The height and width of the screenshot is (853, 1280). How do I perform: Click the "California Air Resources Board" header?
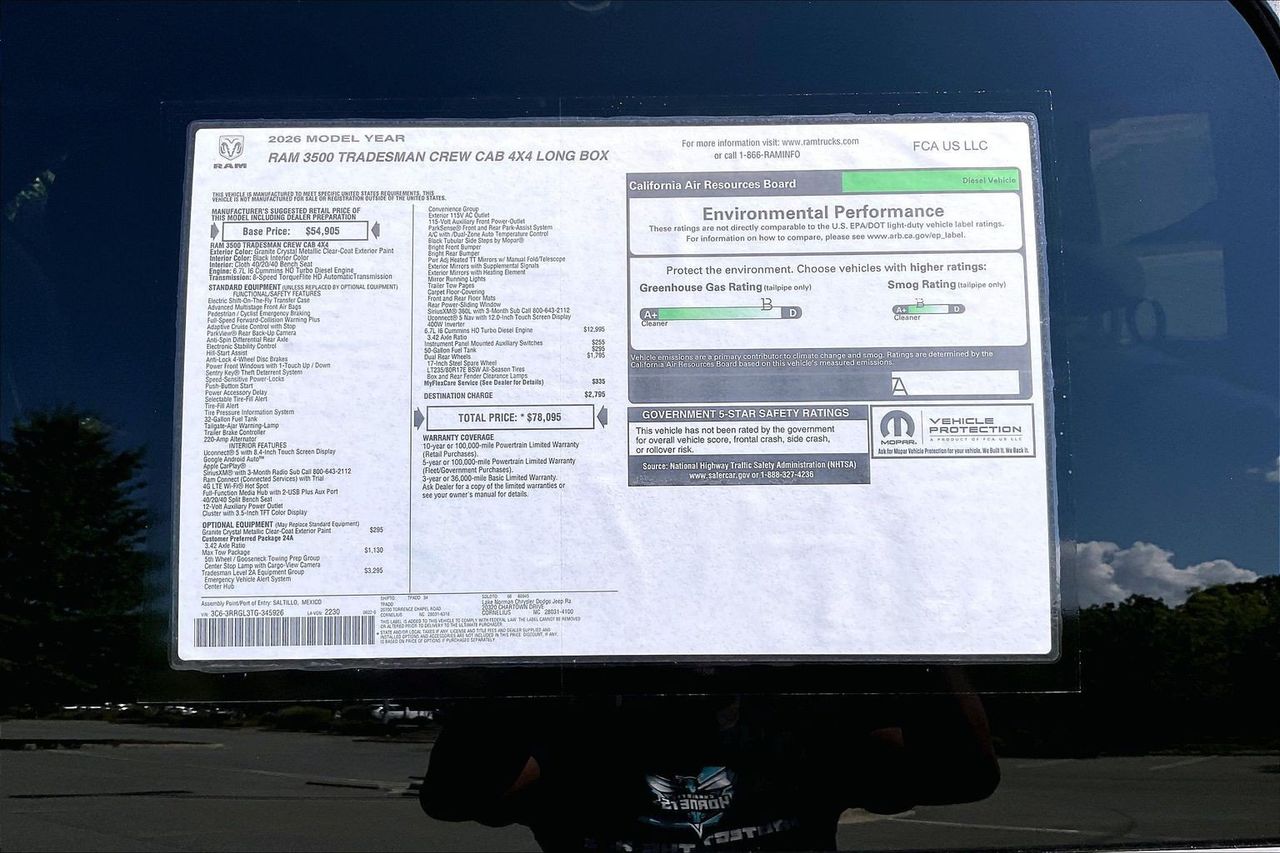point(712,185)
